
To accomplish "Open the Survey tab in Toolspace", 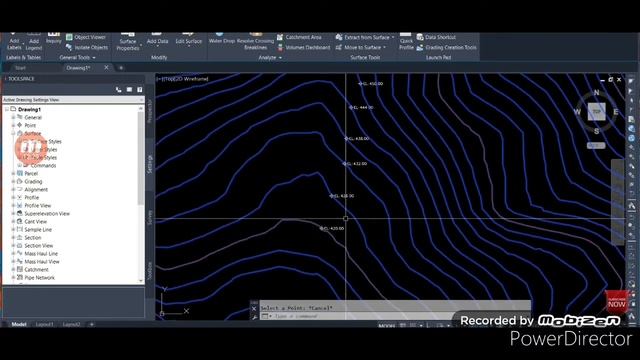I will [149, 218].
